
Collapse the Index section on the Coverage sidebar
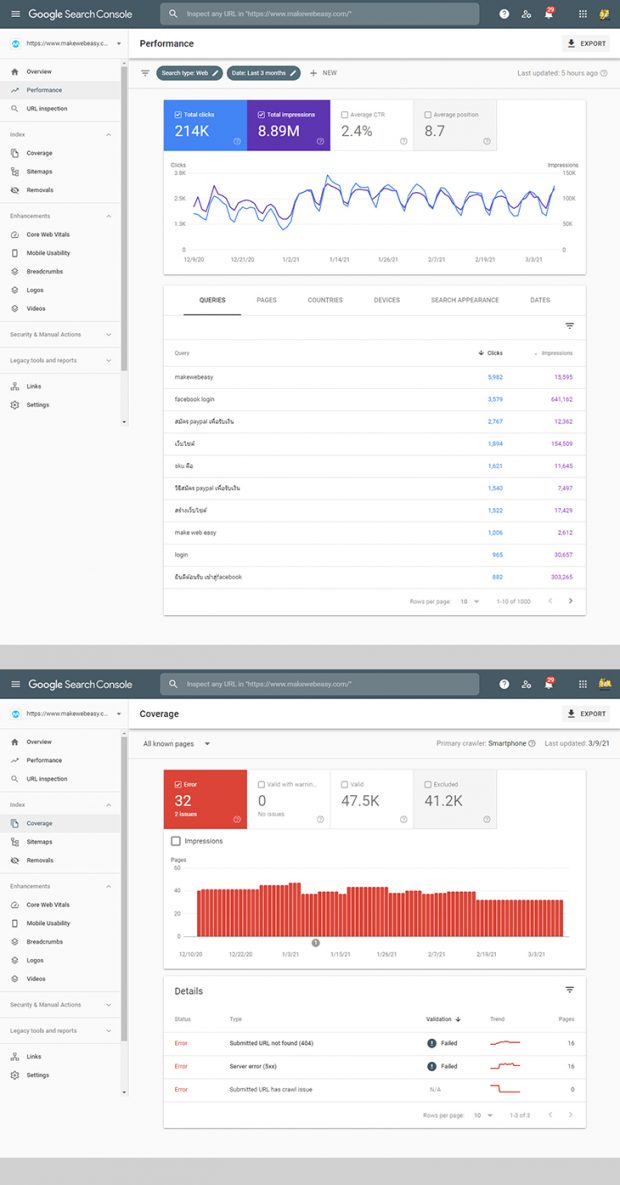pos(108,805)
